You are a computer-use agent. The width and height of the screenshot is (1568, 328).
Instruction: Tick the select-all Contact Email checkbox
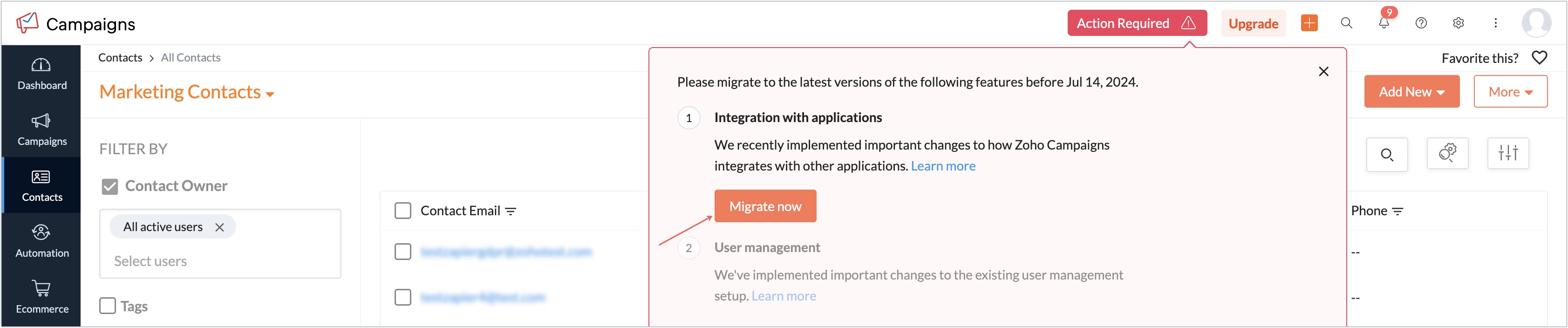click(403, 211)
